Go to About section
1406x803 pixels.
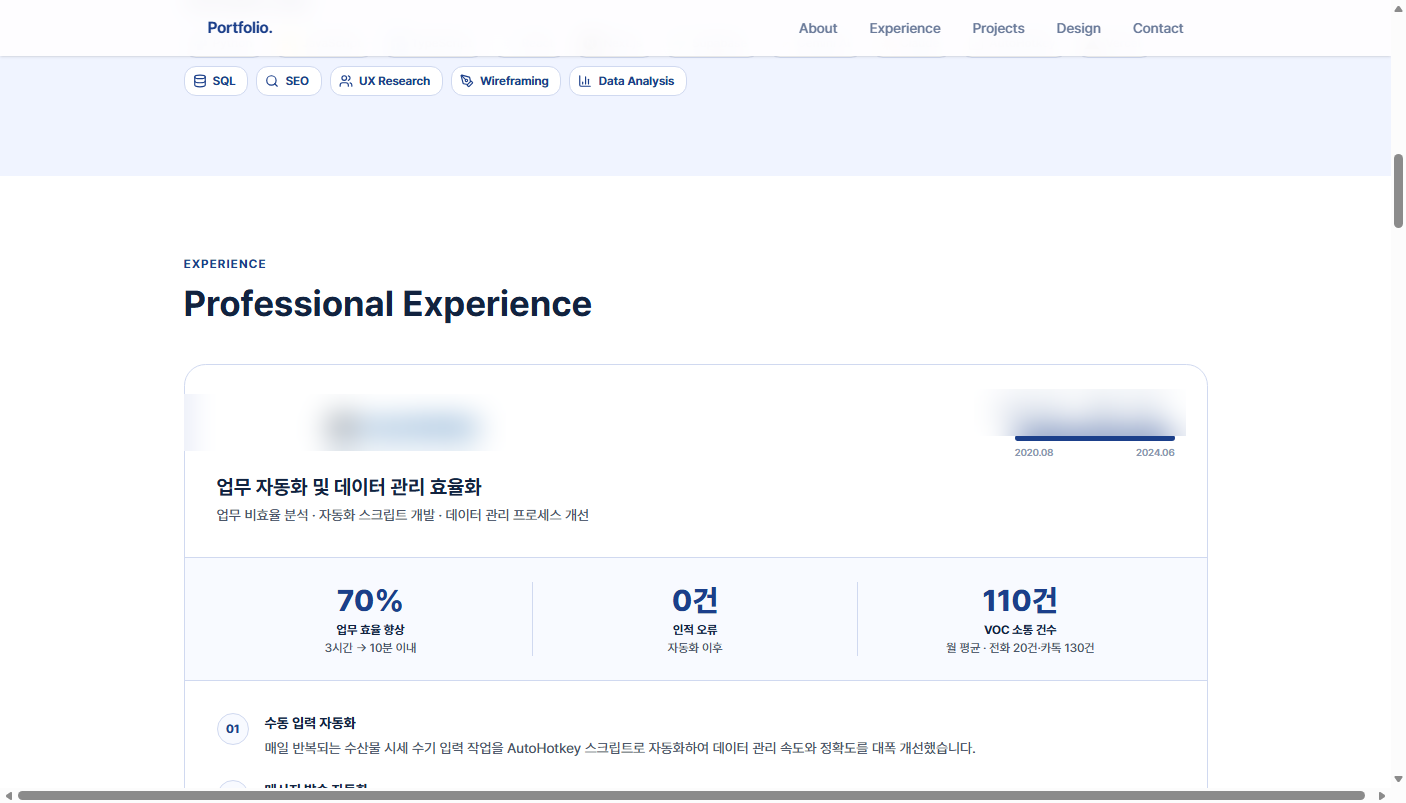click(818, 28)
